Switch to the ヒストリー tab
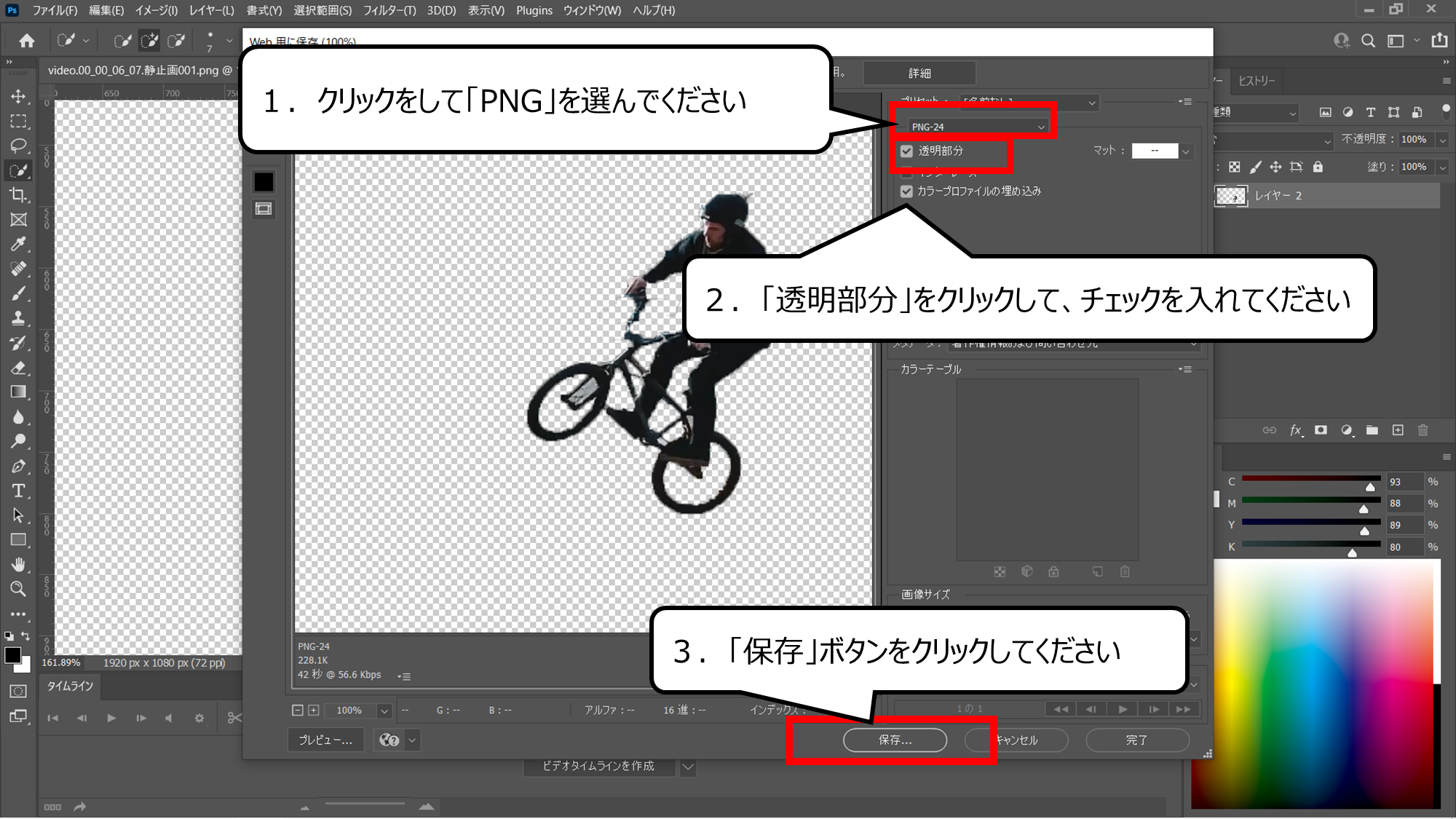 [x=1257, y=81]
